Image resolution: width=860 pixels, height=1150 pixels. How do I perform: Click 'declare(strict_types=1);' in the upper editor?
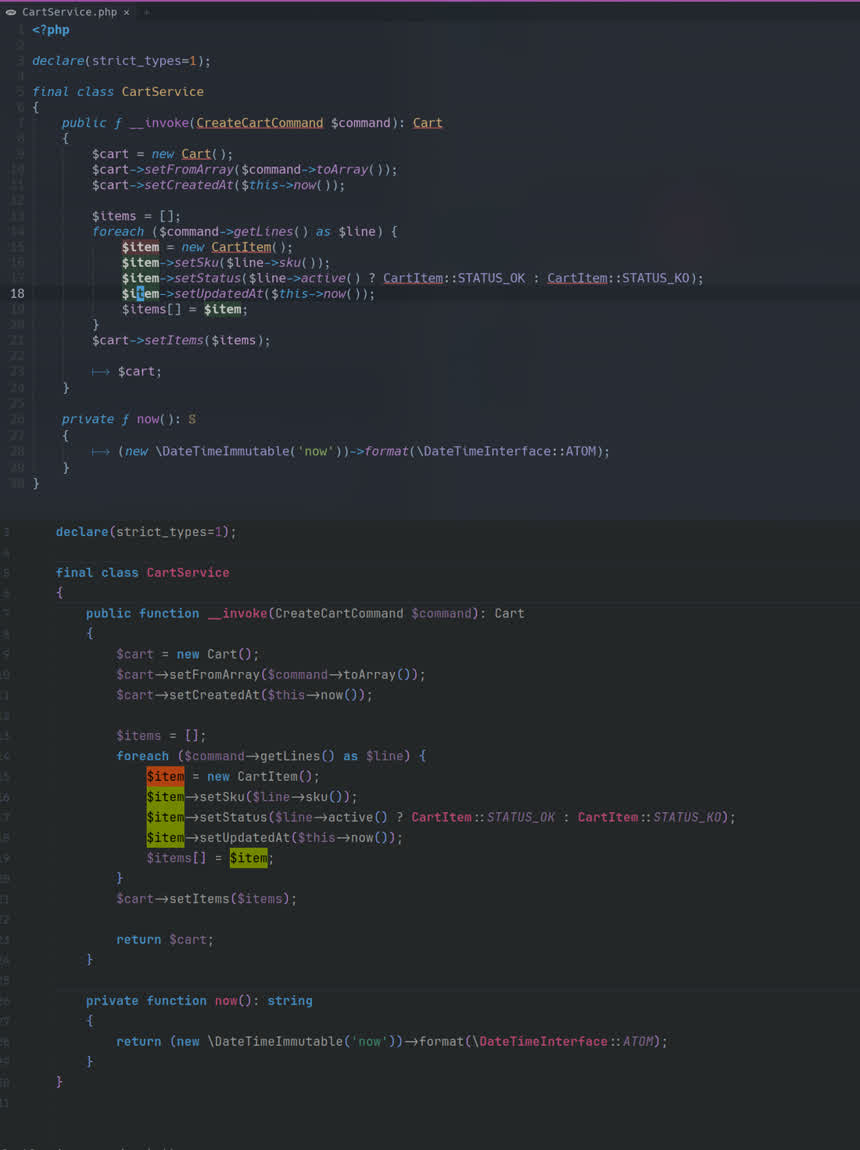click(122, 61)
